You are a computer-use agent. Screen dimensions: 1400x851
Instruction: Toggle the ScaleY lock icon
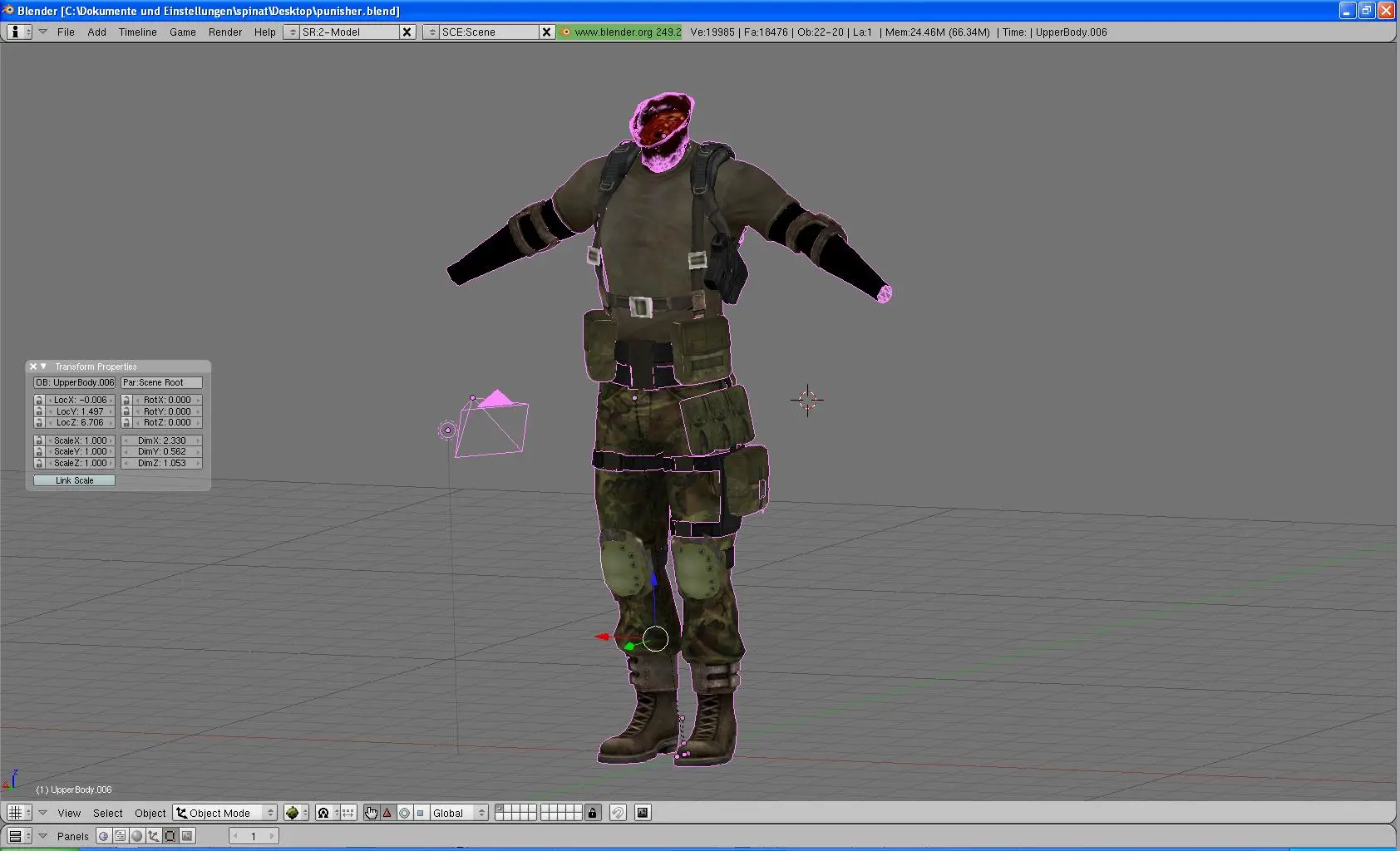pos(39,452)
